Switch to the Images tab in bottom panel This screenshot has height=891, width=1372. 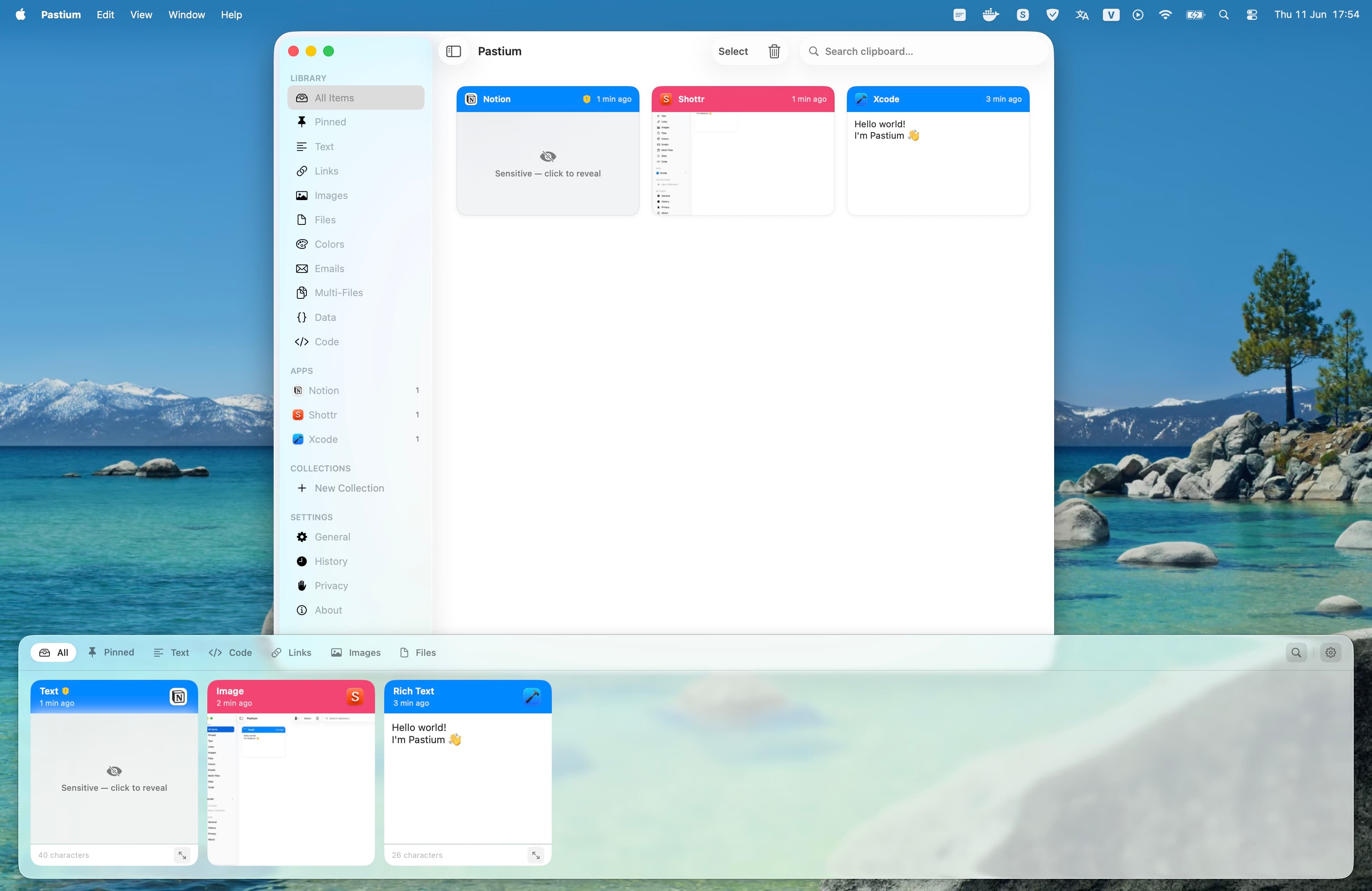(356, 652)
